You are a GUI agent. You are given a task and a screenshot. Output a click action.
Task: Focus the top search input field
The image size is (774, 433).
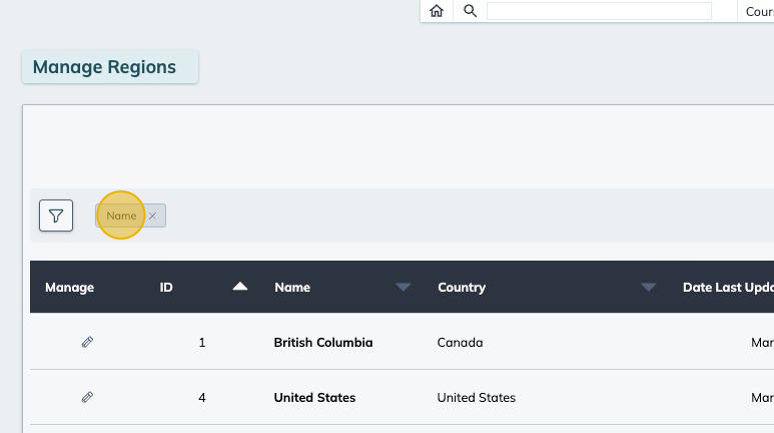pos(598,11)
